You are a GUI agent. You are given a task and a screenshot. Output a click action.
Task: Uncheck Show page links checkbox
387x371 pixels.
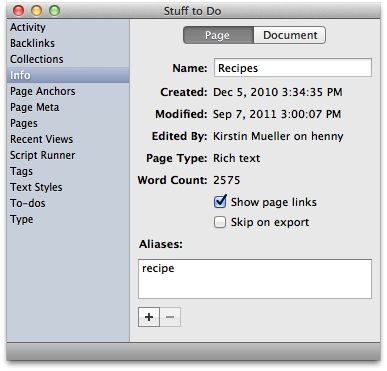(x=220, y=202)
